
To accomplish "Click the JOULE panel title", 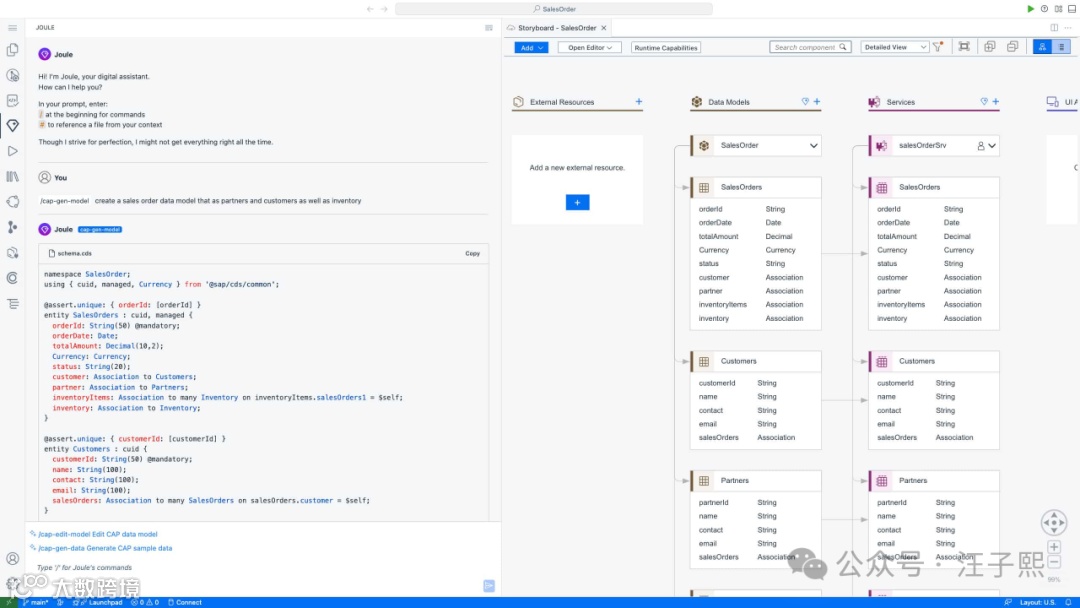I will click(45, 28).
